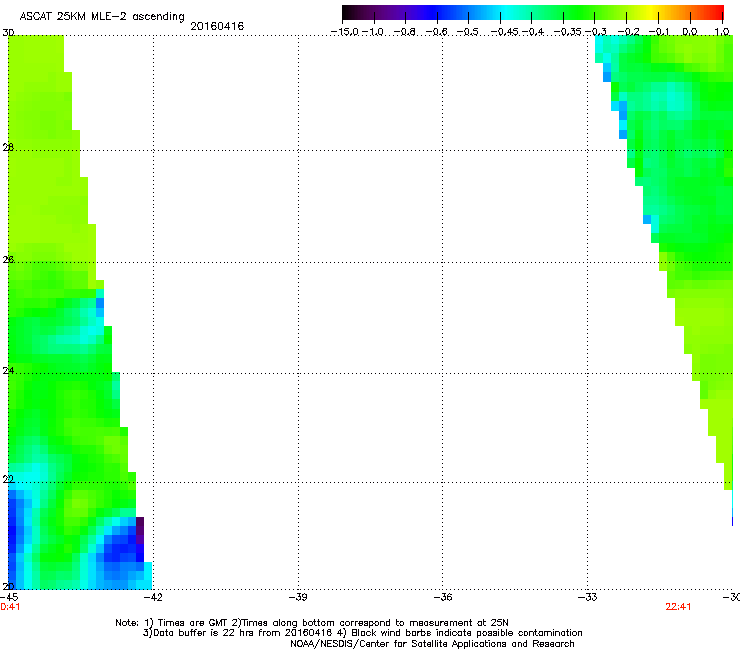
Task: Click the "-0.8" color bar label
Action: pos(405,32)
